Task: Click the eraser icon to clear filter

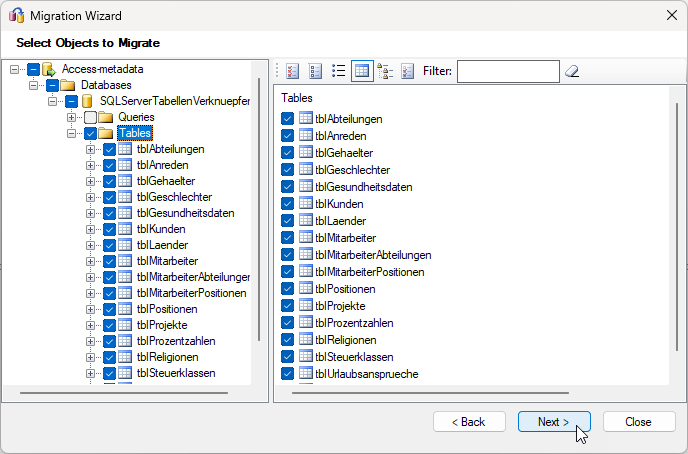Action: 572,71
